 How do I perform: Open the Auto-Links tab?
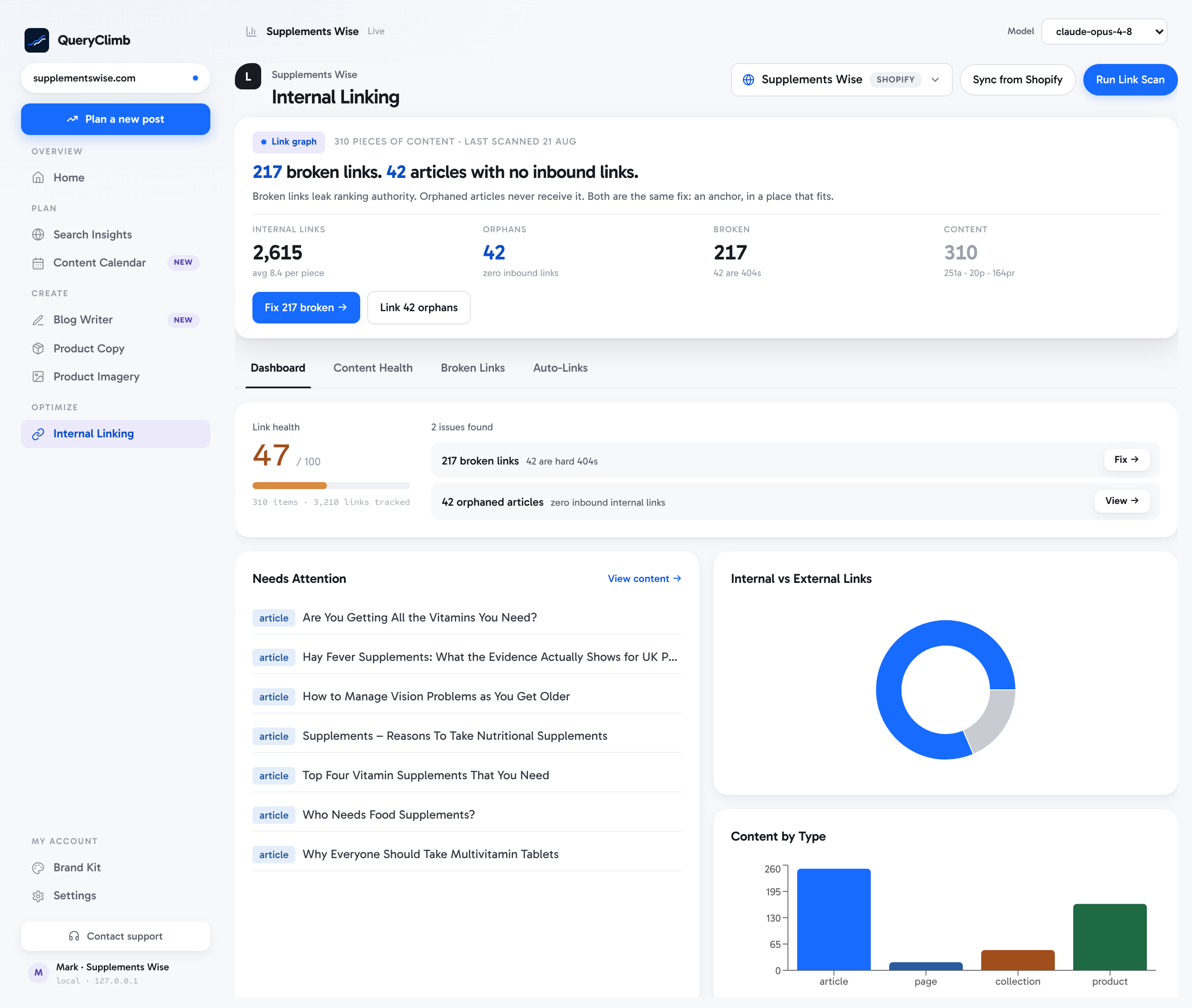(x=560, y=368)
